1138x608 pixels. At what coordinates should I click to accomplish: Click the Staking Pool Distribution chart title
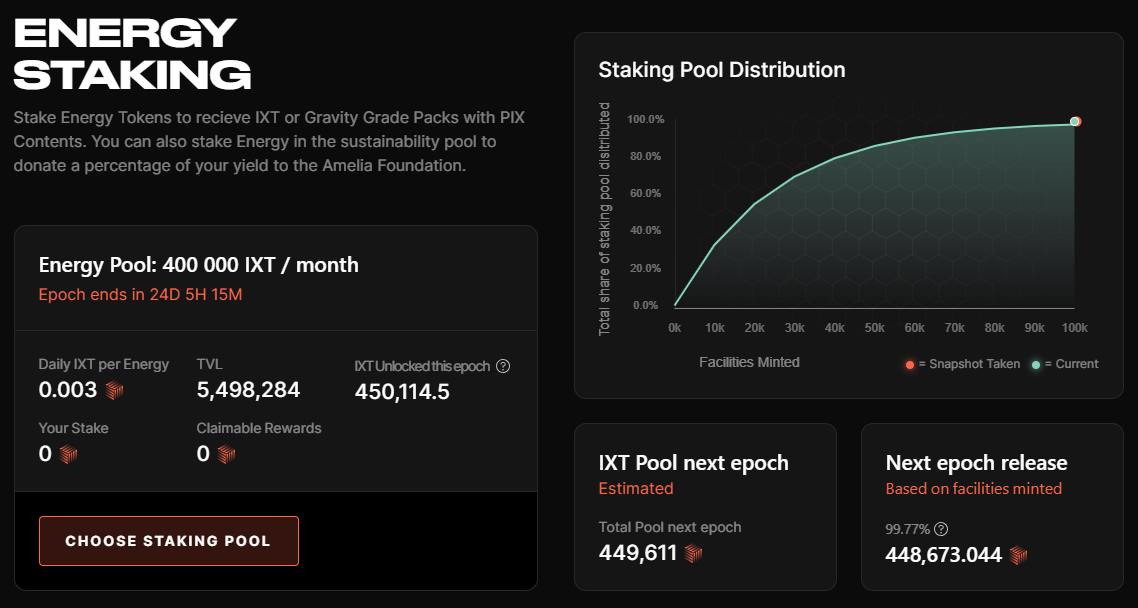pyautogui.click(x=721, y=70)
